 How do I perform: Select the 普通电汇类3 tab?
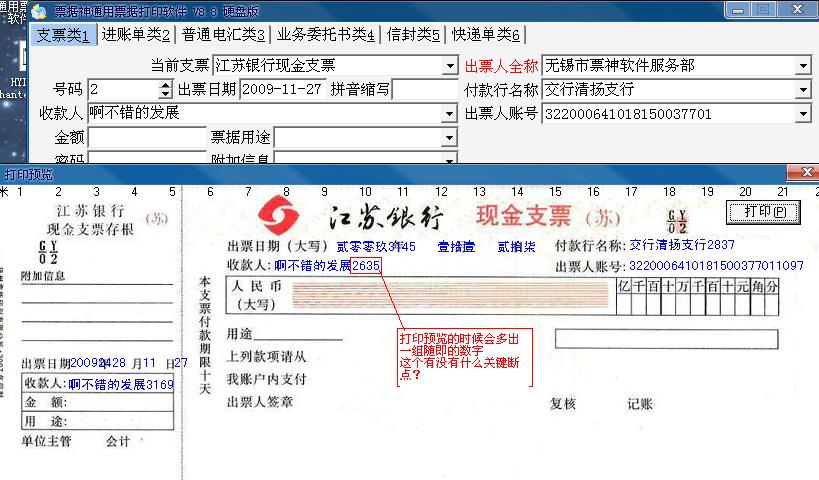point(223,35)
